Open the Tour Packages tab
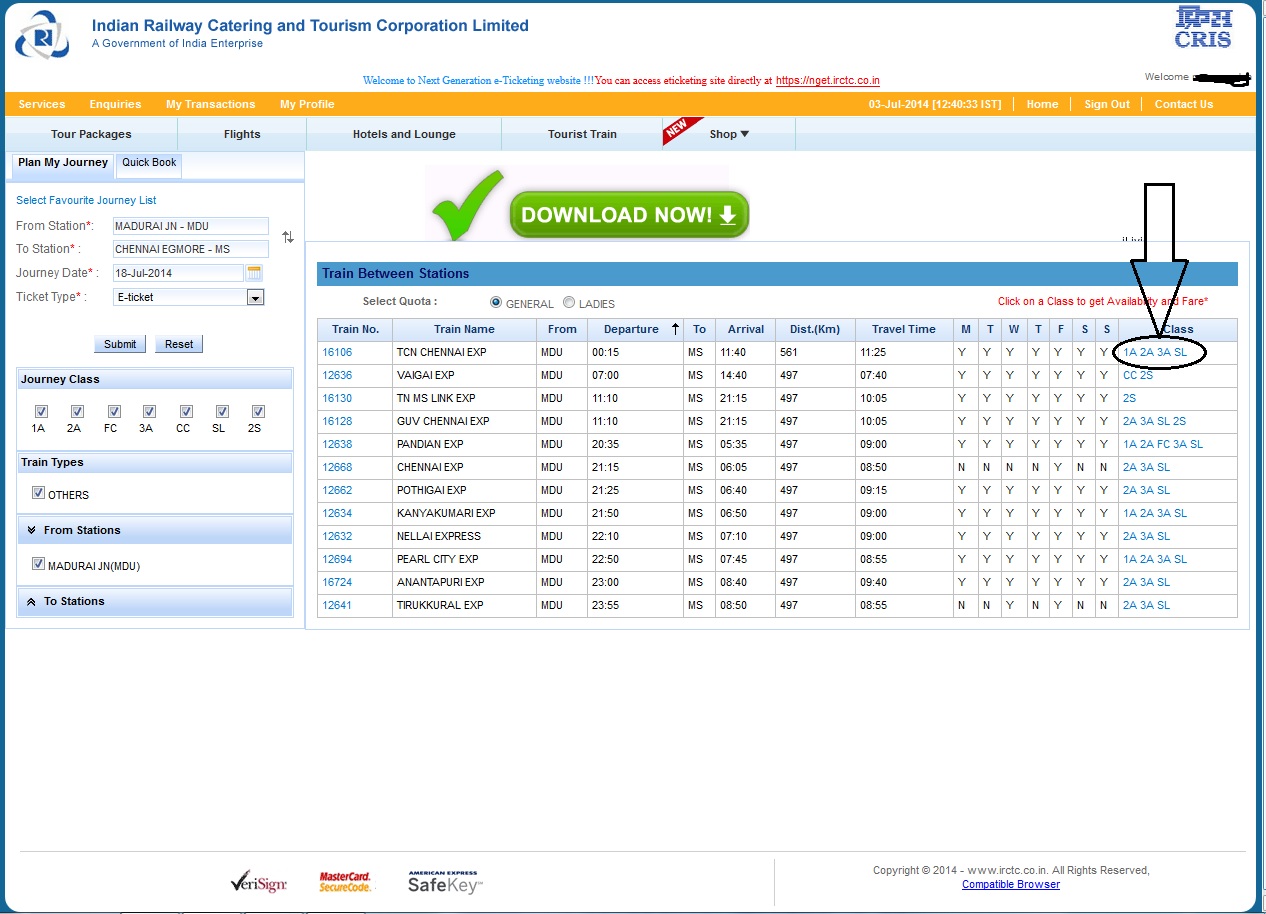This screenshot has height=914, width=1266. tap(91, 134)
